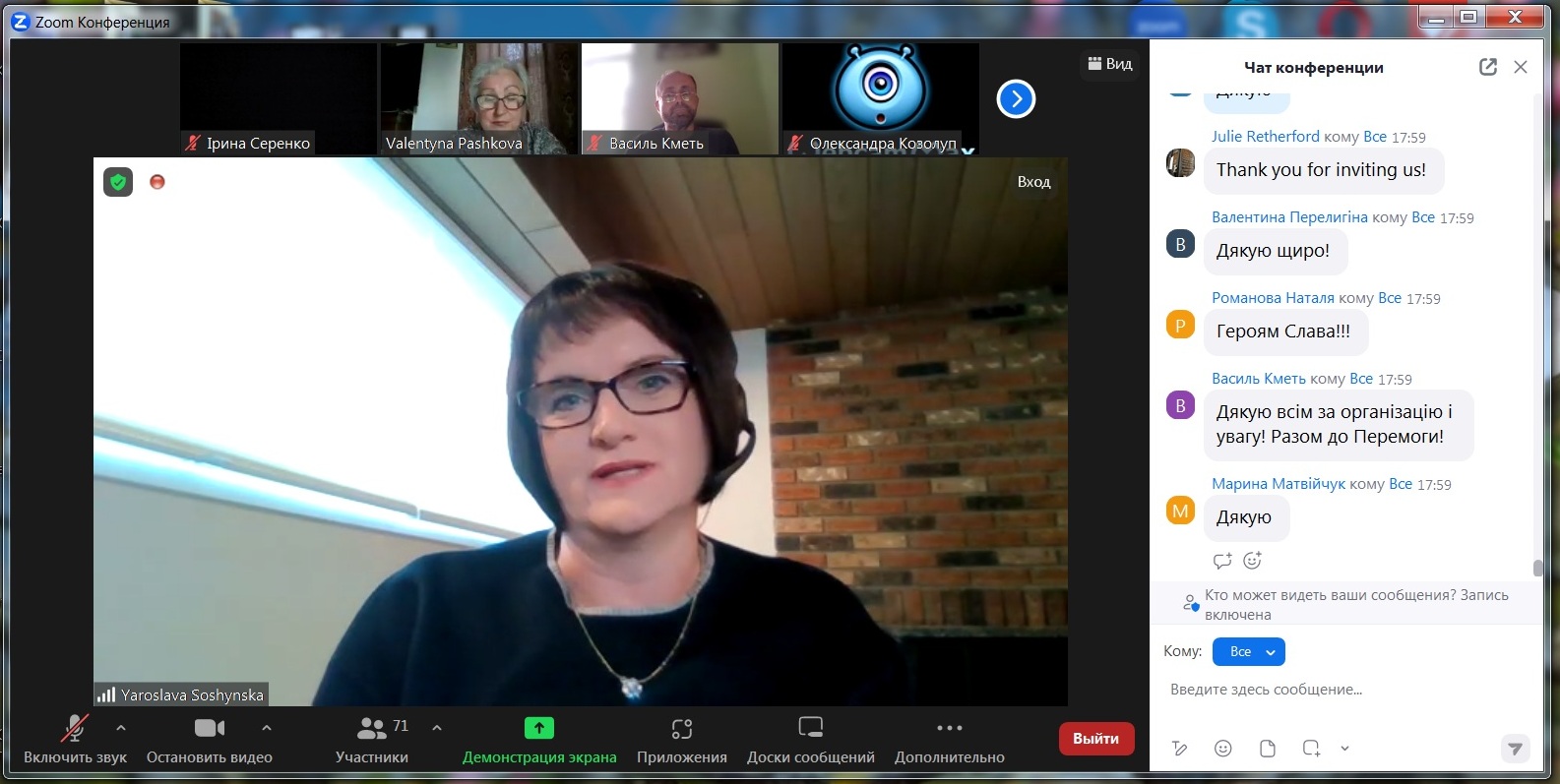Expand video options arrow next to camera
The image size is (1560, 784).
click(x=267, y=728)
